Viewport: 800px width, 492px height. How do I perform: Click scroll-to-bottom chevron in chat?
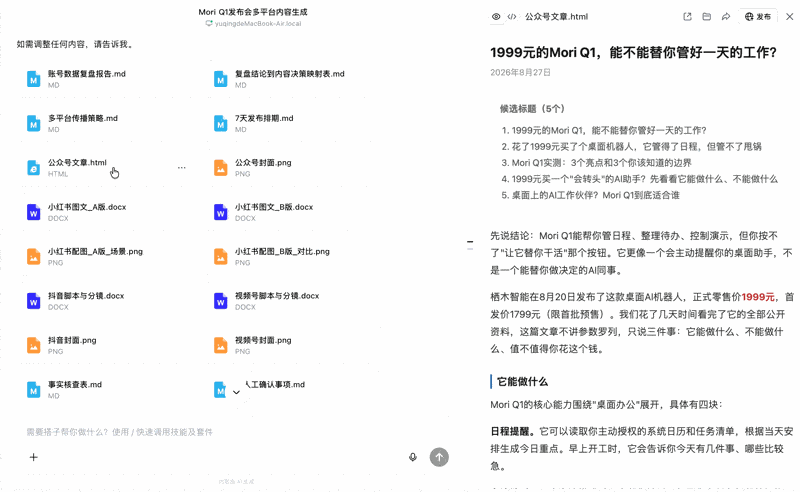pyautogui.click(x=236, y=392)
